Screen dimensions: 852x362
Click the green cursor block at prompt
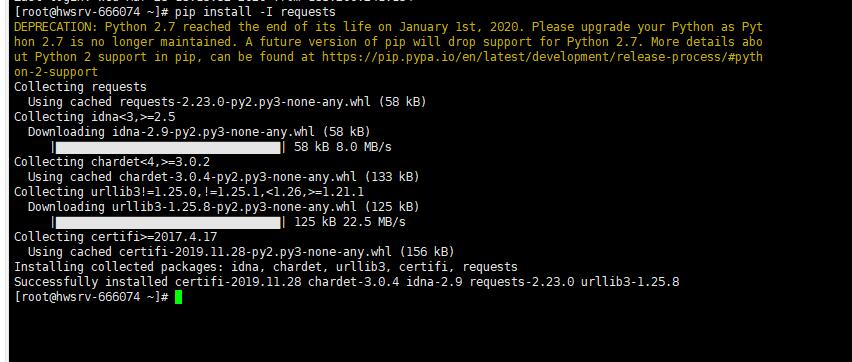(178, 297)
